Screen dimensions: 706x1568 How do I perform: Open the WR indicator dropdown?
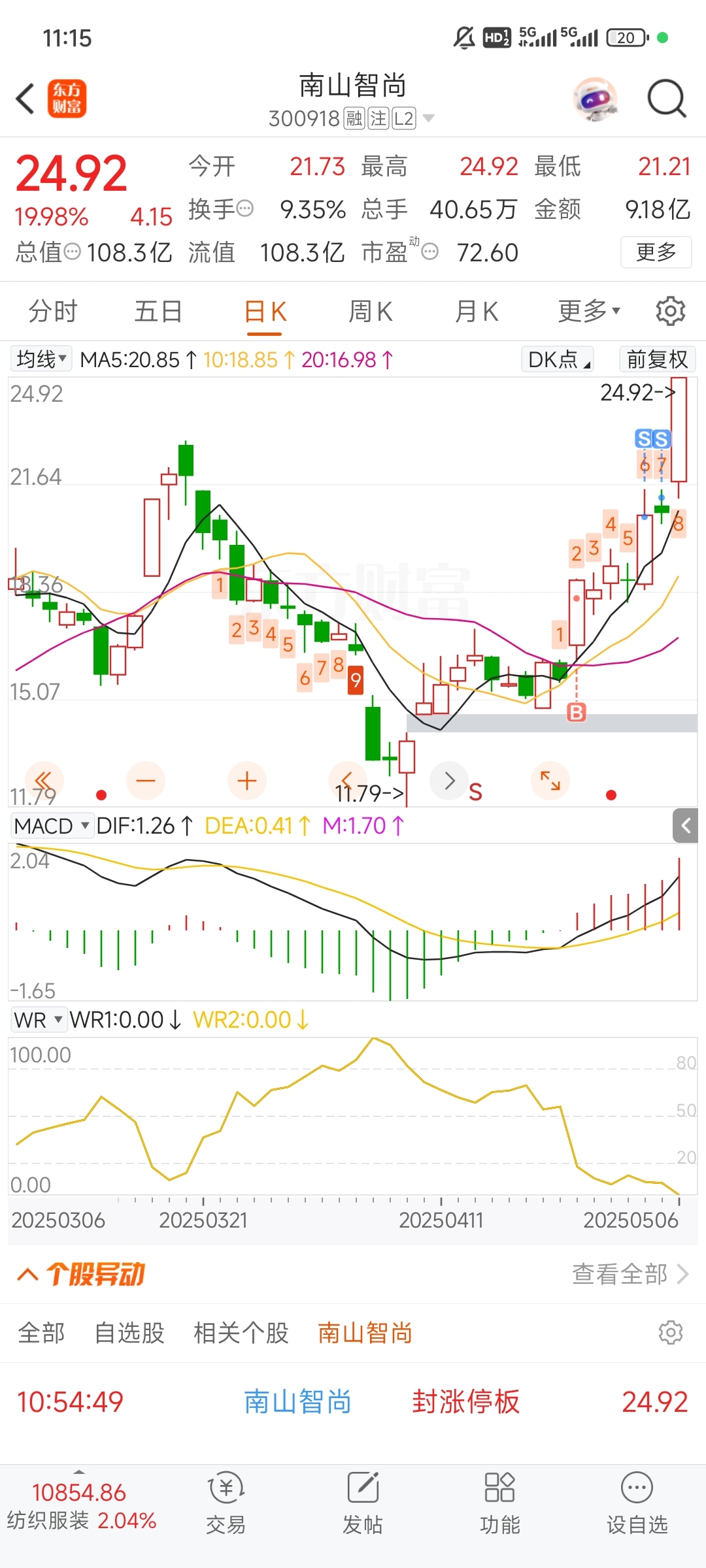coord(39,1020)
